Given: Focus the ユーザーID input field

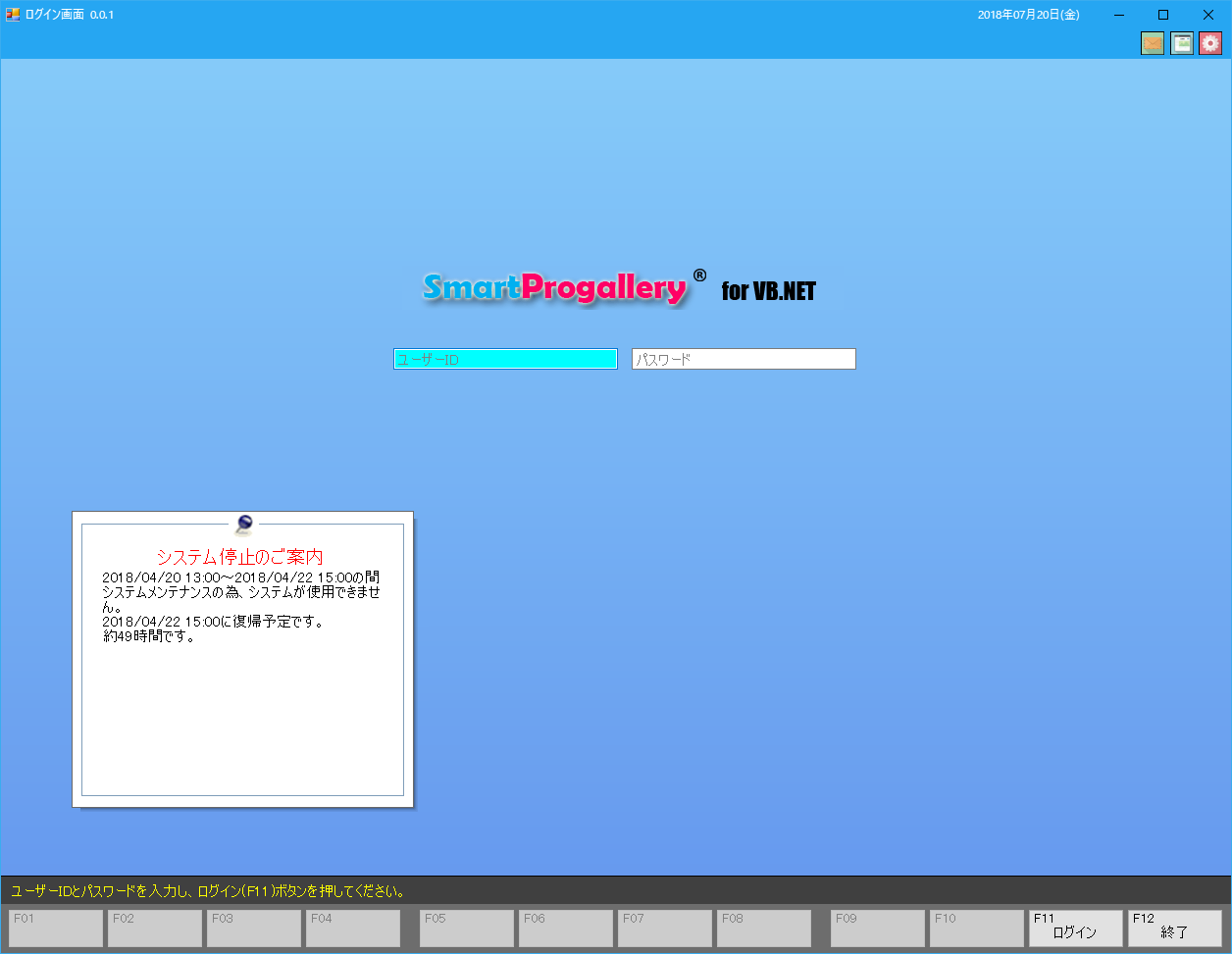Looking at the screenshot, I should point(505,359).
